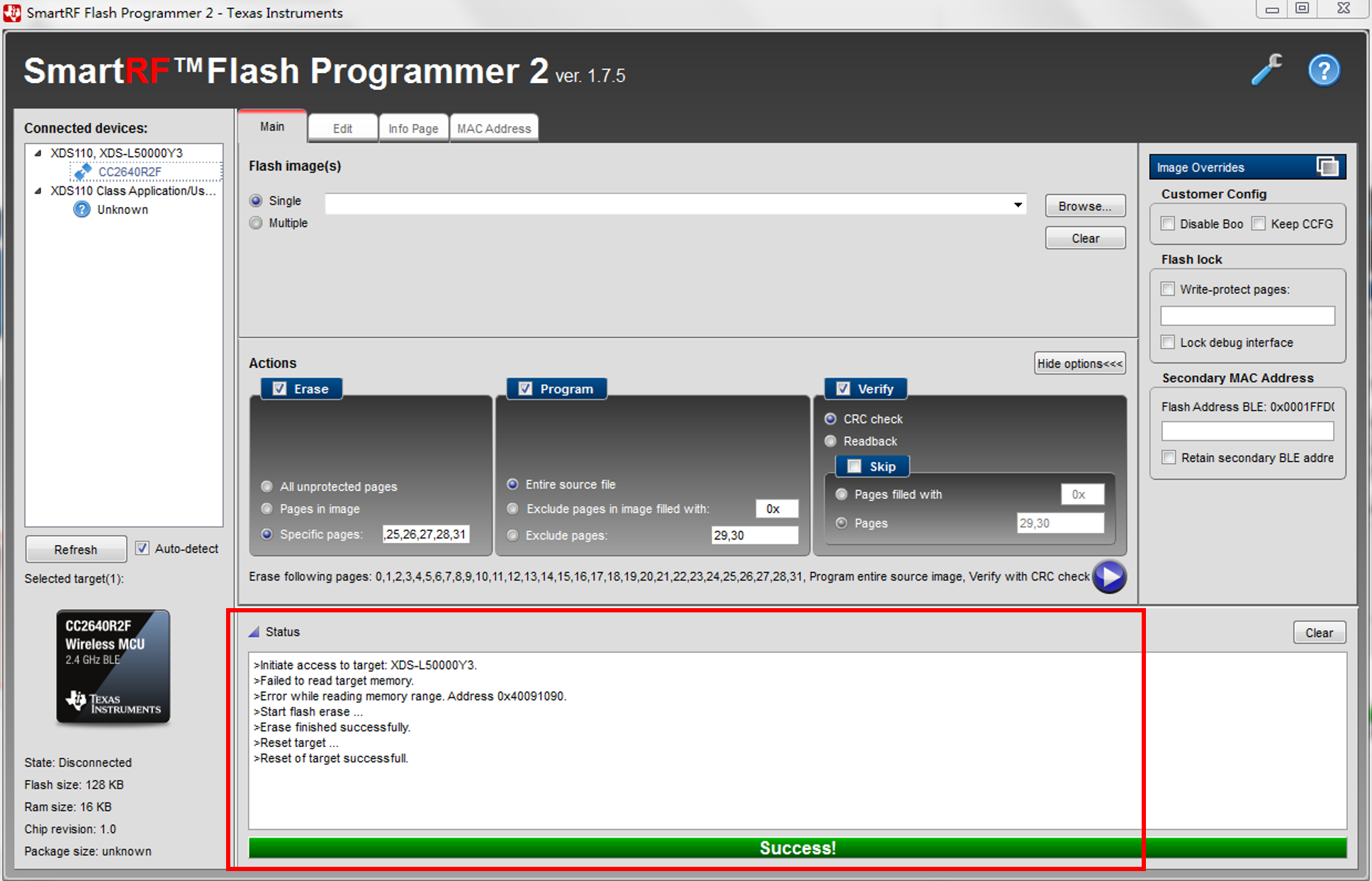Click the TI app icon in the title bar
The image size is (1372, 881).
(12, 13)
